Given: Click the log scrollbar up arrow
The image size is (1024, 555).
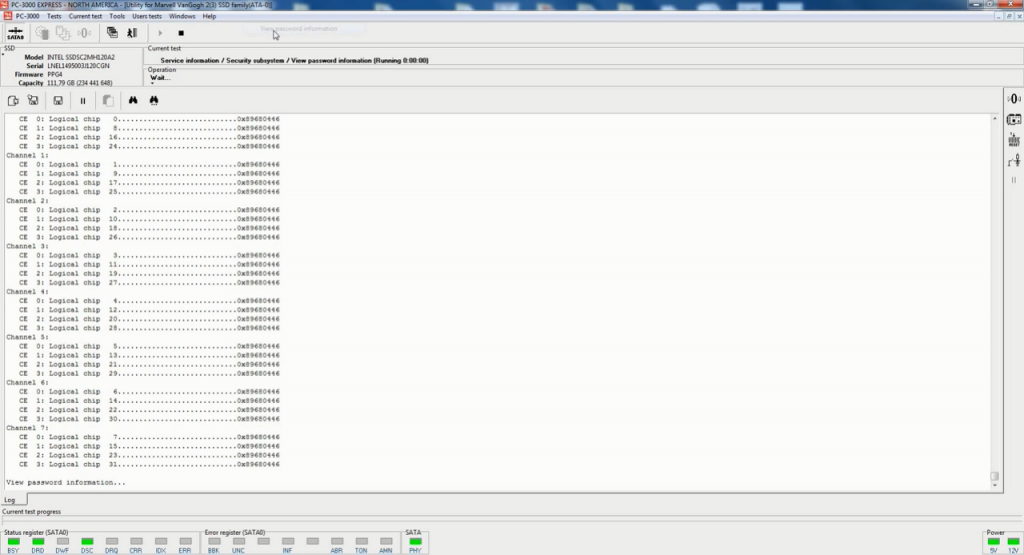Looking at the screenshot, I should pyautogui.click(x=995, y=119).
